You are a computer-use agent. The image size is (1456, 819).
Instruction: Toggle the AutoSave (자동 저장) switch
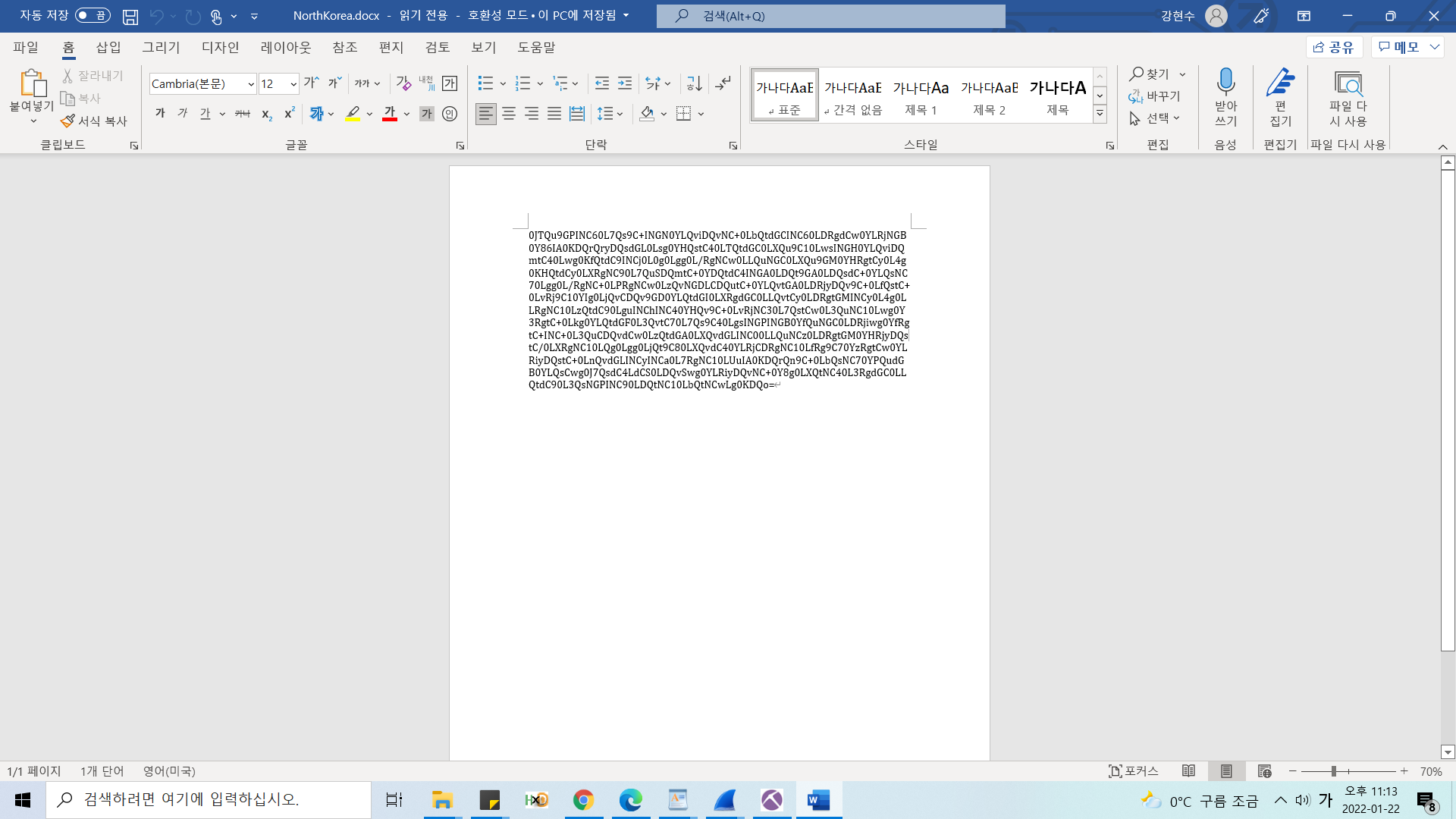point(93,15)
